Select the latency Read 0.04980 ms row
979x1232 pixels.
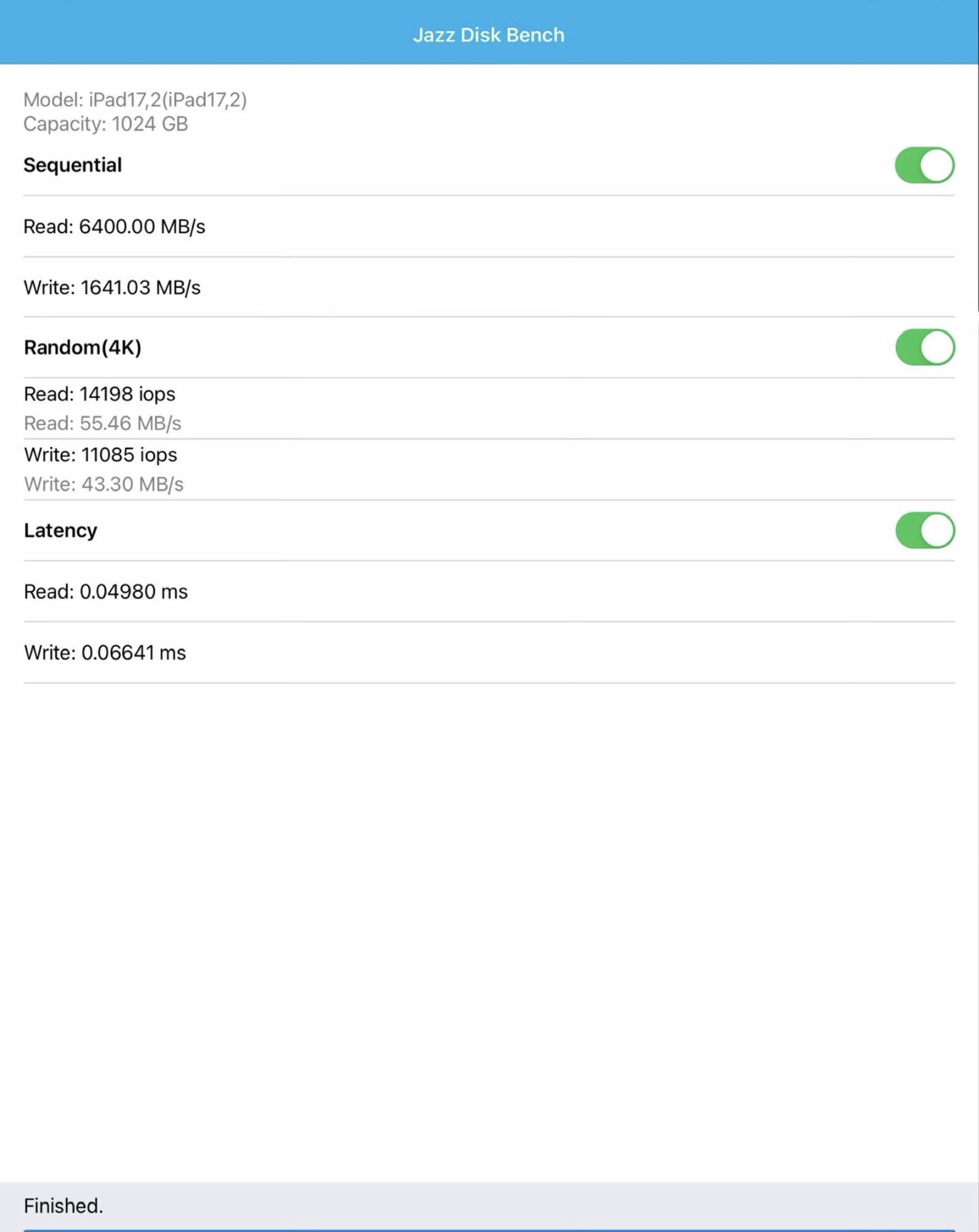(x=106, y=592)
